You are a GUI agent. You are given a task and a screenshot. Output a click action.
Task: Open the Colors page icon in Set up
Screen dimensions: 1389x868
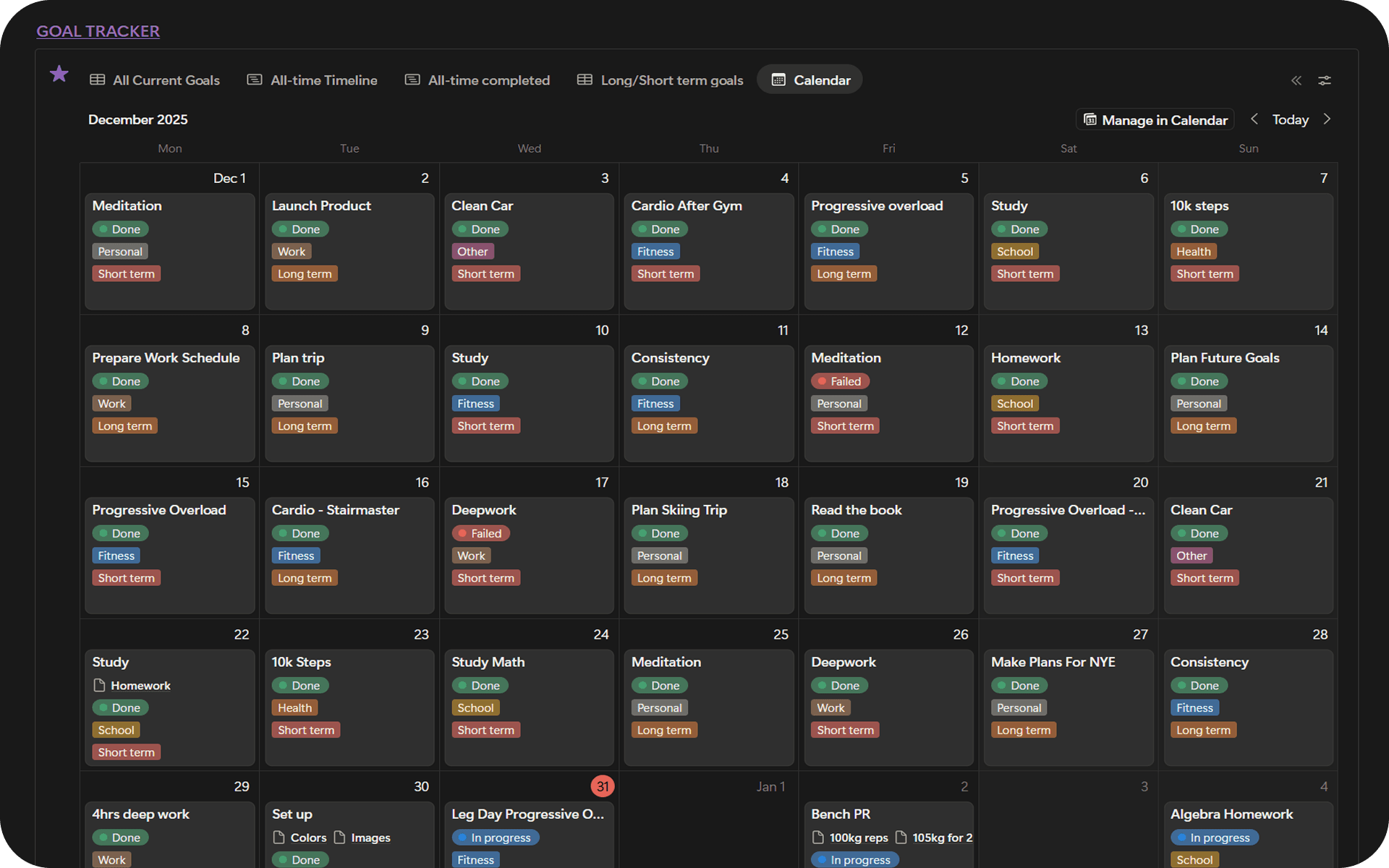pyautogui.click(x=279, y=838)
